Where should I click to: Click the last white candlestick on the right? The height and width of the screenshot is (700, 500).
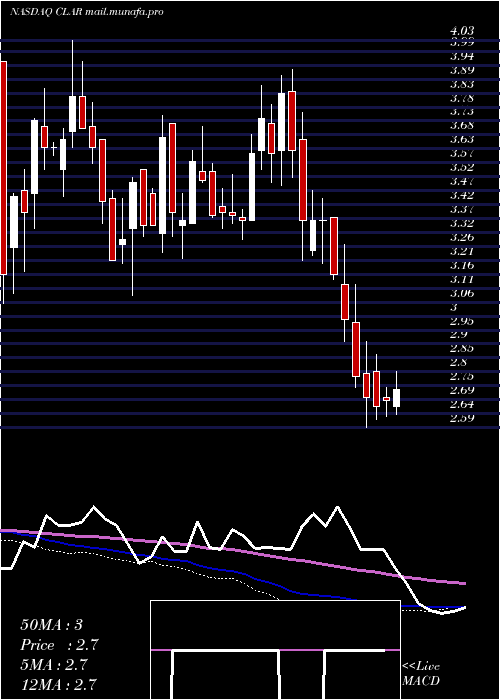point(396,398)
